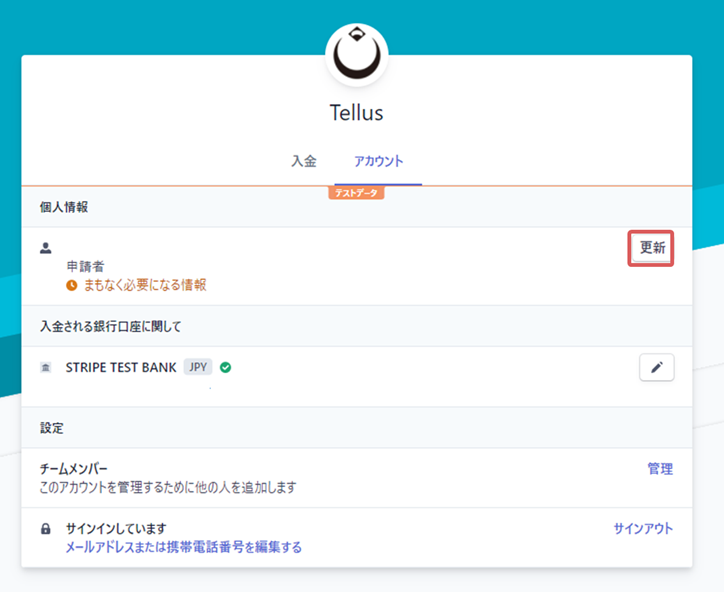Viewport: 724px width, 592px height.
Task: Click the テストデータ orange badge
Action: [356, 193]
